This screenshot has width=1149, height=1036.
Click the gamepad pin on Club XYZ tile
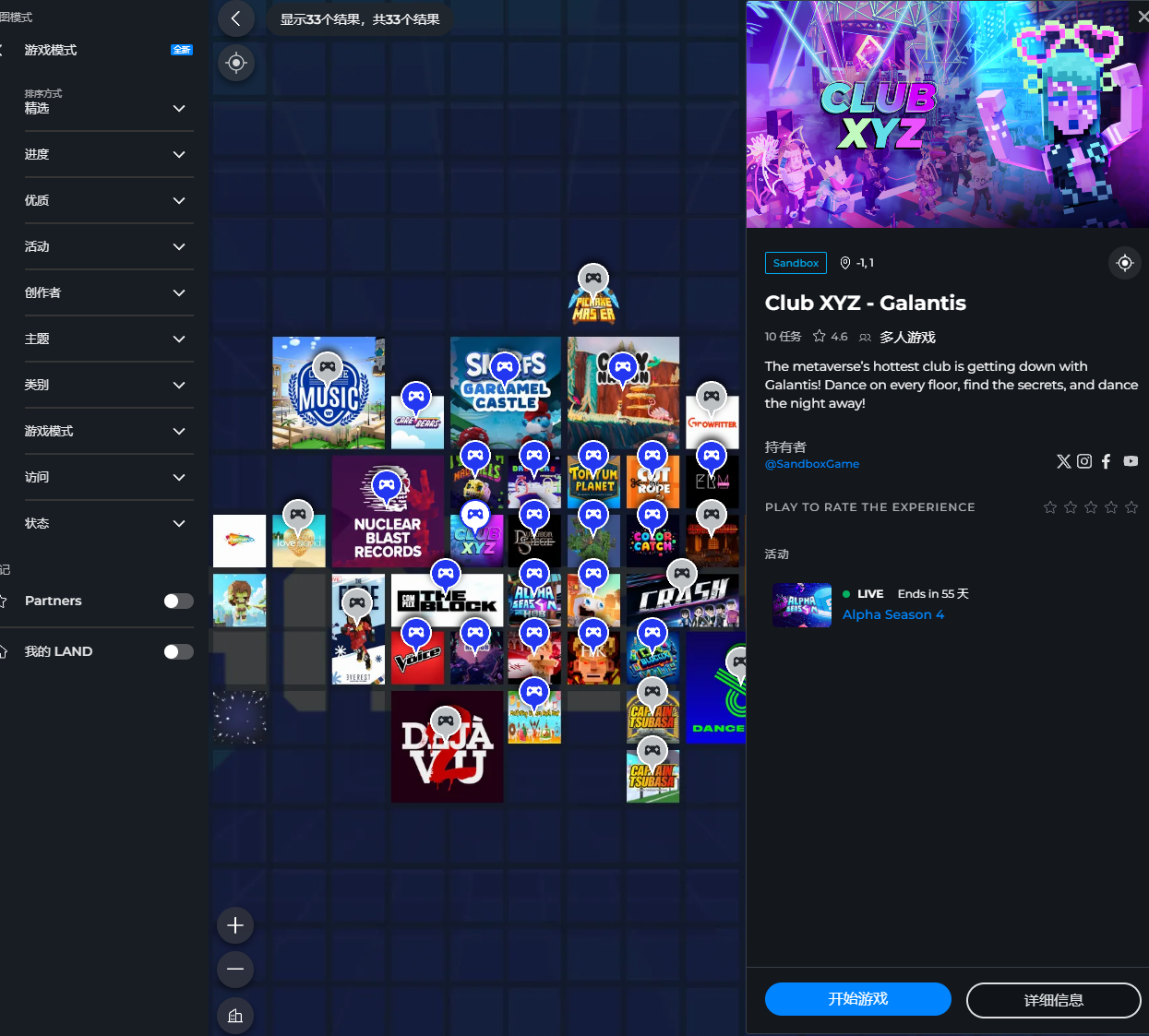tap(475, 515)
